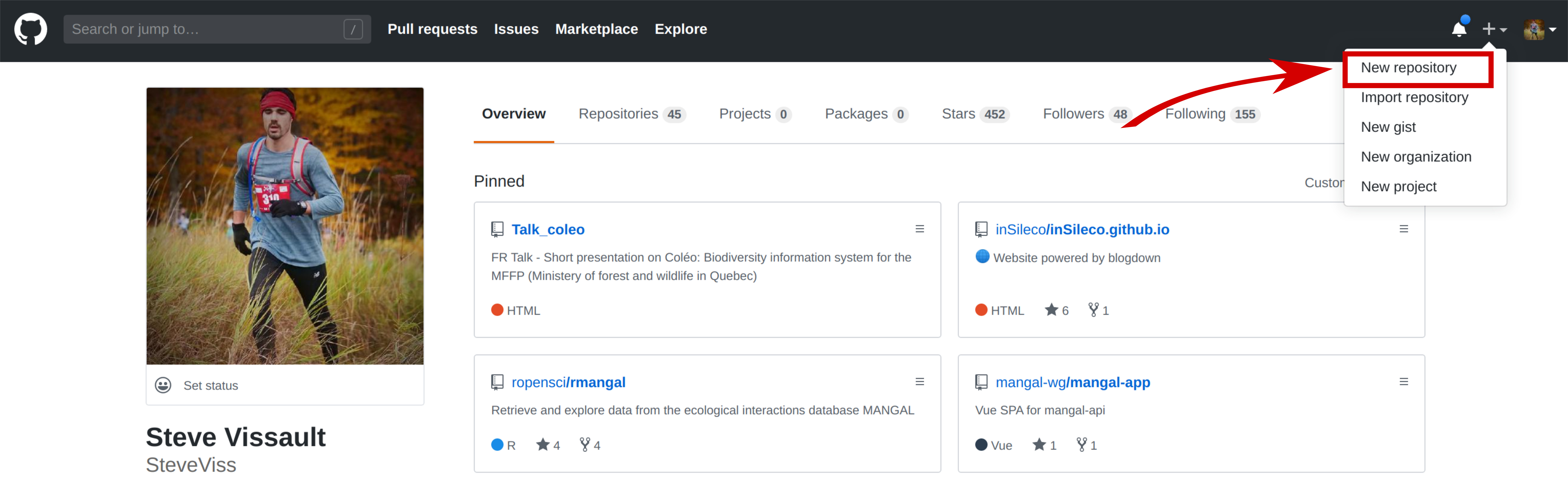Click the repo icon next to inSileco.github.io

coord(981,230)
